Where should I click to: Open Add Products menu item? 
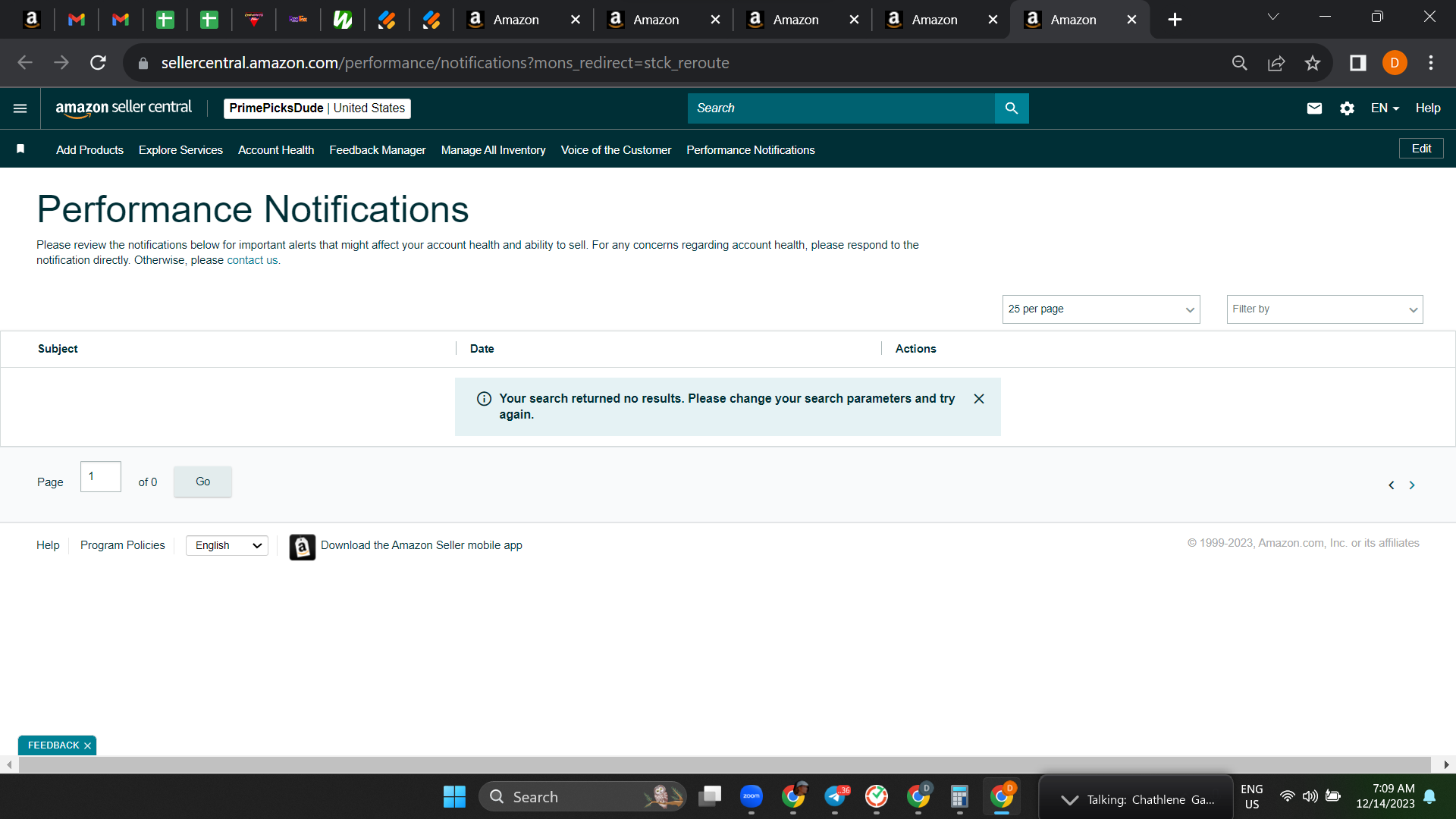click(x=89, y=150)
